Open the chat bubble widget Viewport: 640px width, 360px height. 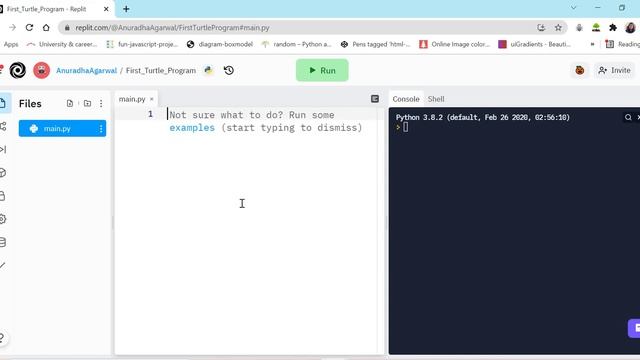pyautogui.click(x=634, y=328)
